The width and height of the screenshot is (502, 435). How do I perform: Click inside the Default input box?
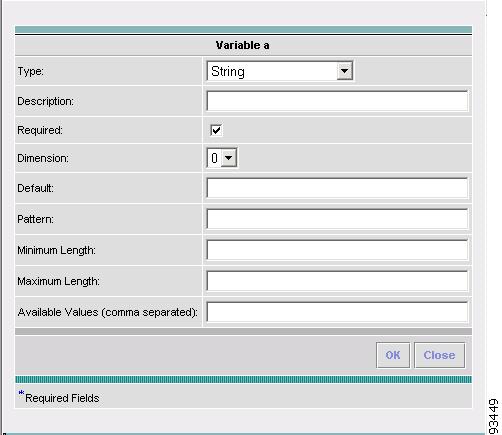[x=337, y=188]
